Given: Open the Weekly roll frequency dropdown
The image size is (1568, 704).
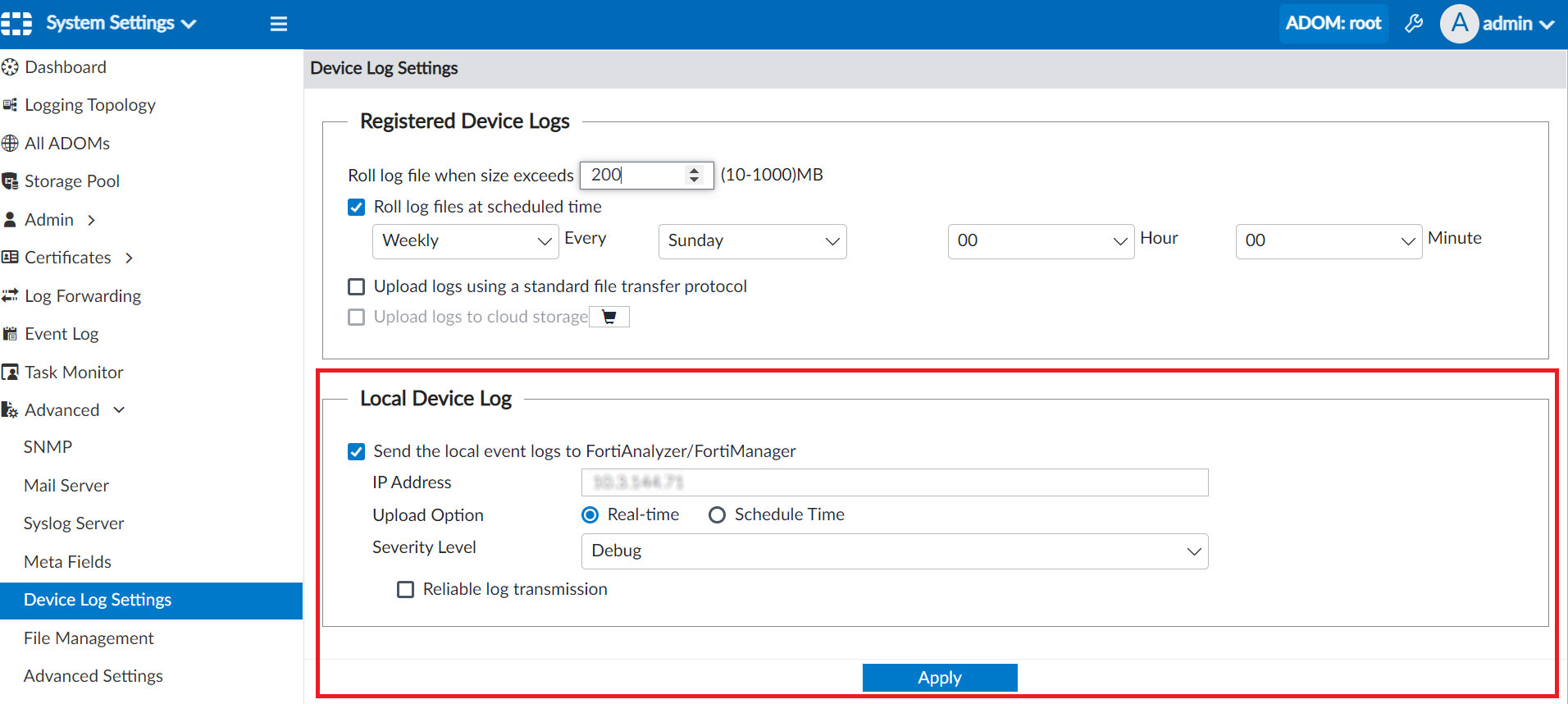Looking at the screenshot, I should 465,241.
